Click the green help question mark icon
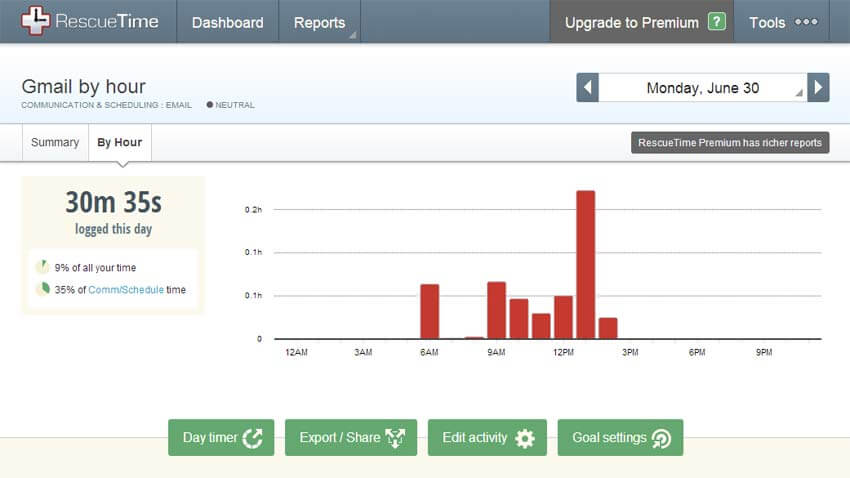This screenshot has height=478, width=850. (x=717, y=22)
